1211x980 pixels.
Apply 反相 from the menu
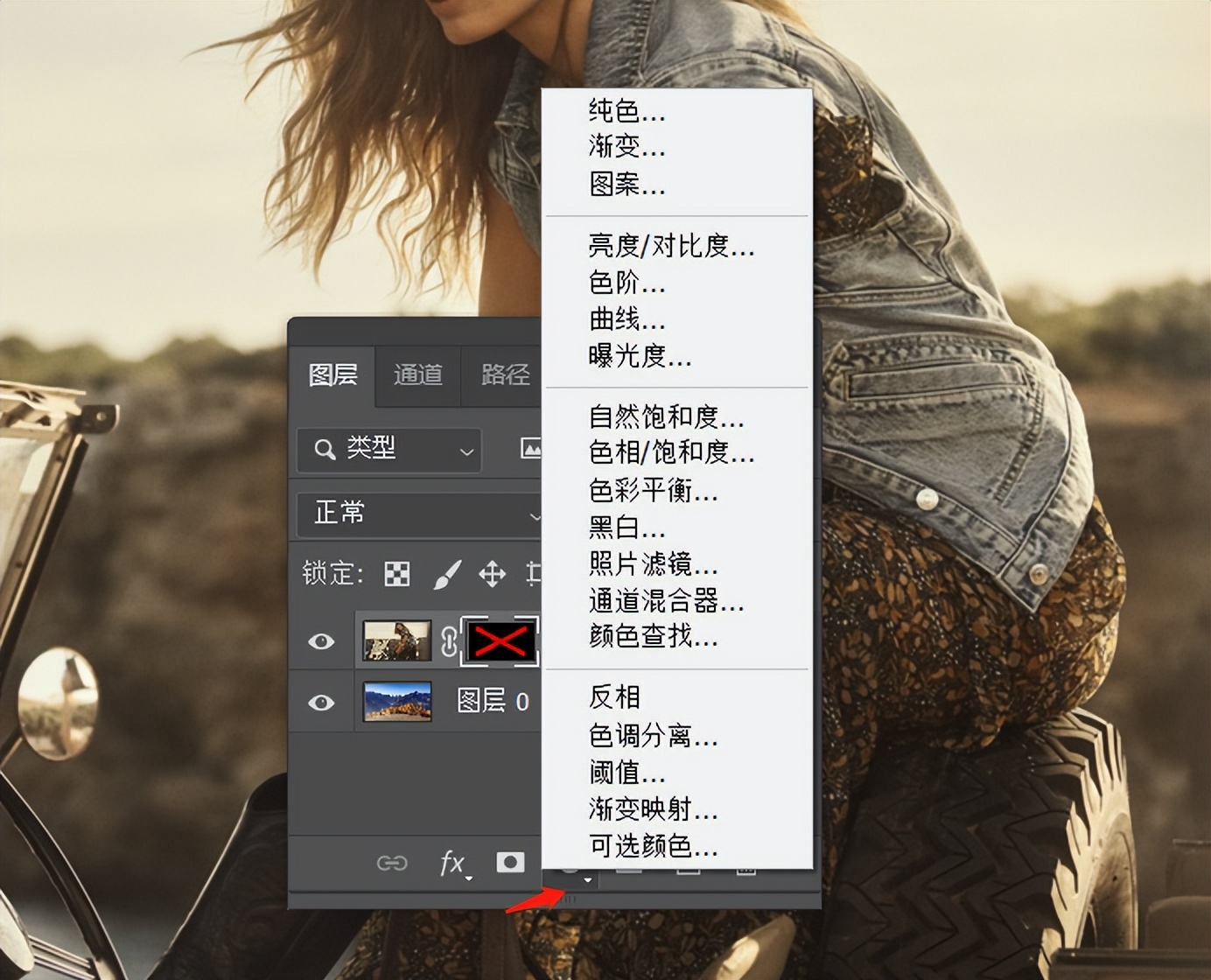coord(614,697)
